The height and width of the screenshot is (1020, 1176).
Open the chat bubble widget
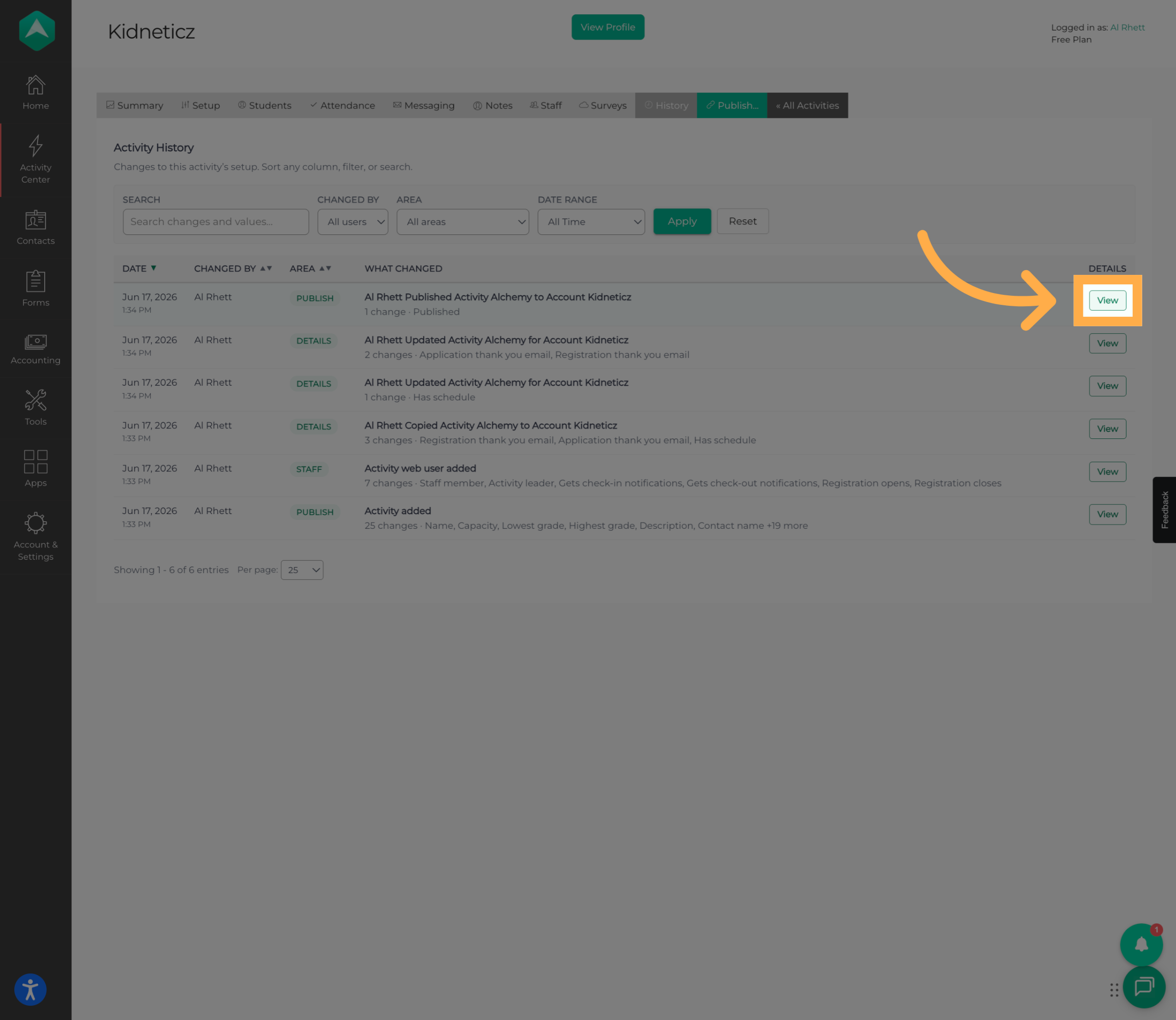[1144, 986]
